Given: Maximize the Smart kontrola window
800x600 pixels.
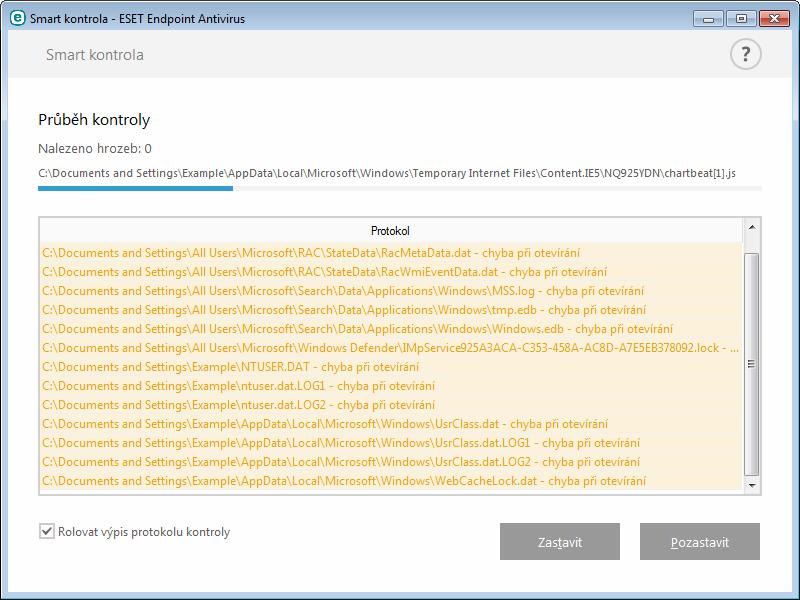Looking at the screenshot, I should pos(741,19).
